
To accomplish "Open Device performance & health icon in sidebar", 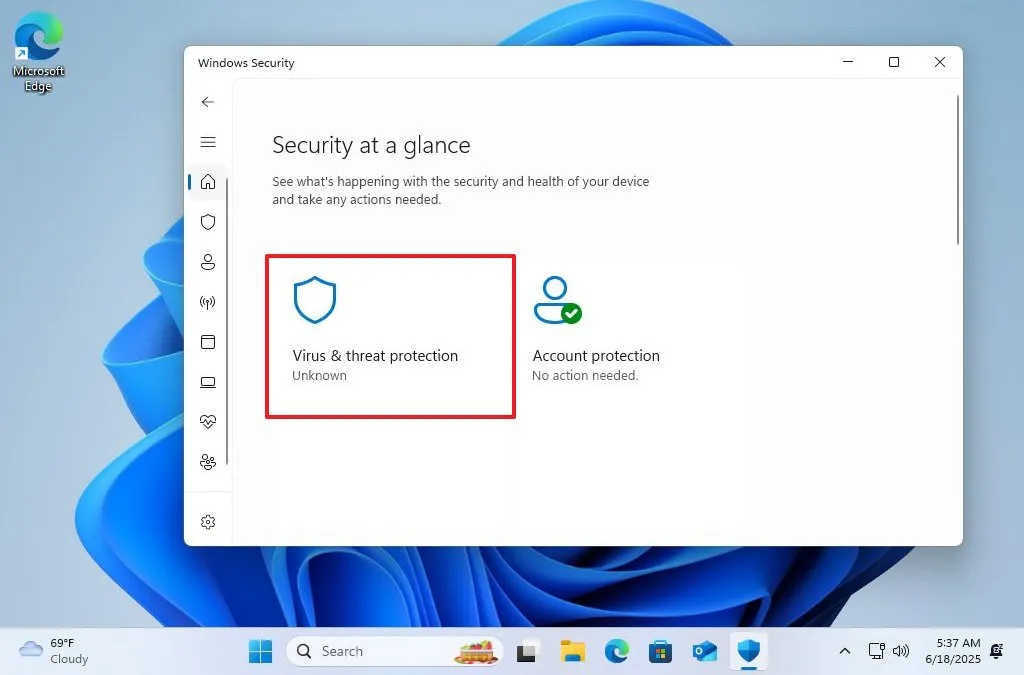I will pos(208,421).
